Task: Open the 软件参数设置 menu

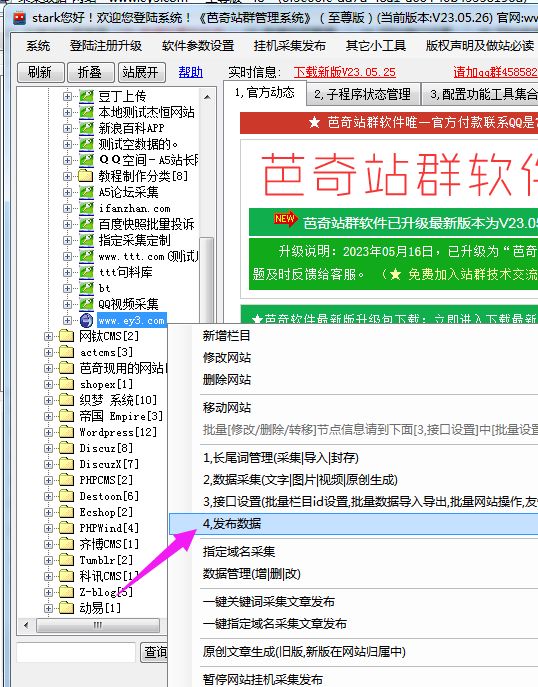Action: pyautogui.click(x=198, y=46)
